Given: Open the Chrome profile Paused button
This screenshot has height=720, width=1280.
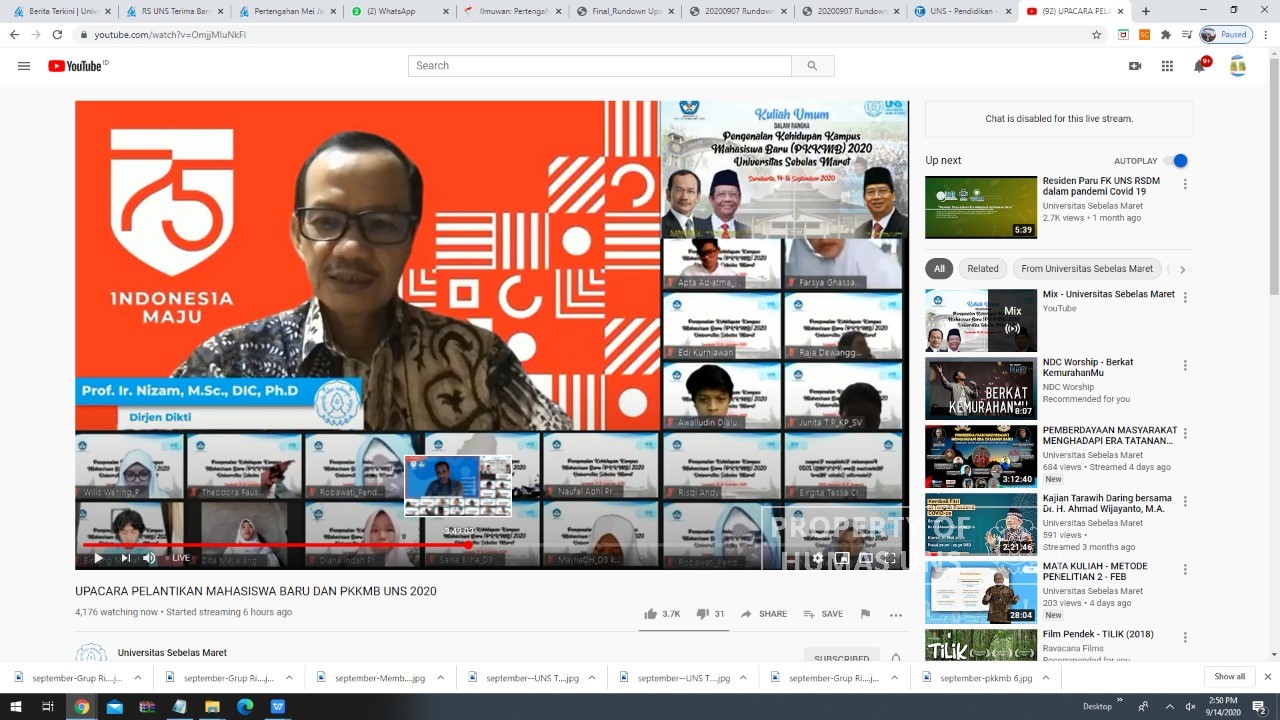Looking at the screenshot, I should 1225,34.
